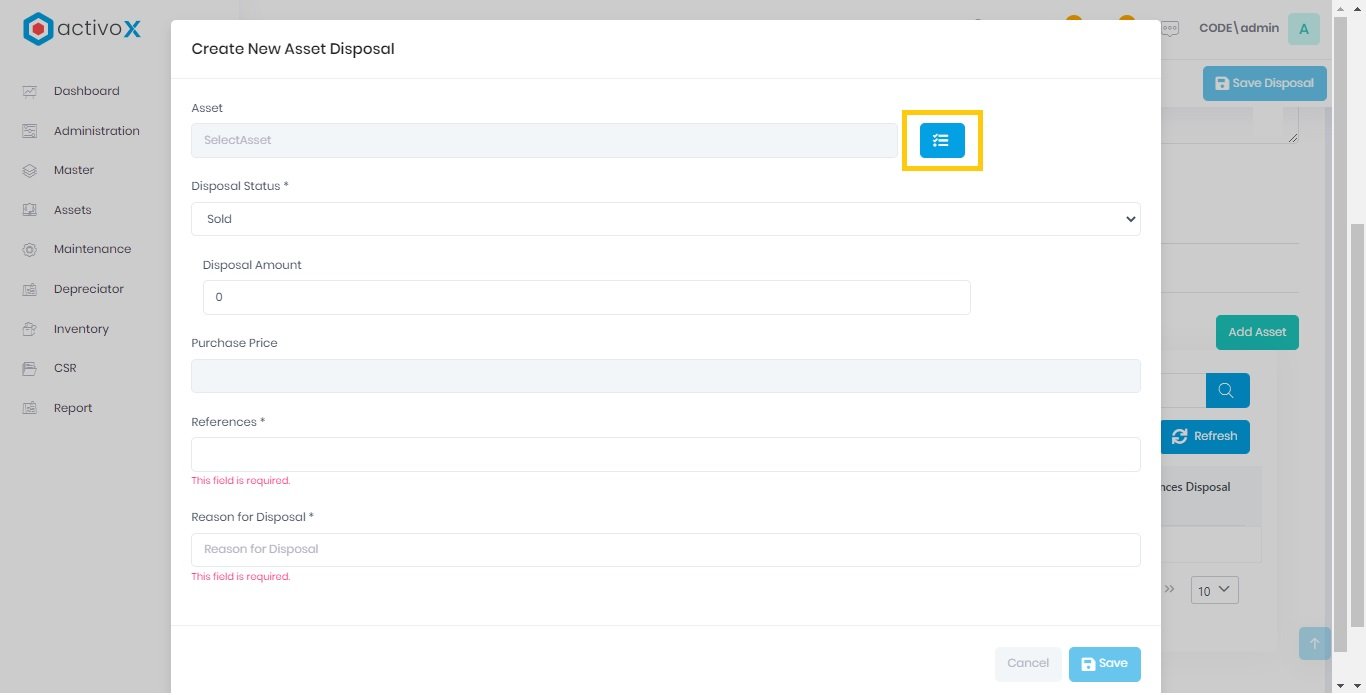Screen dimensions: 1366x695
Task: Open the Master menu item
Action: [73, 170]
